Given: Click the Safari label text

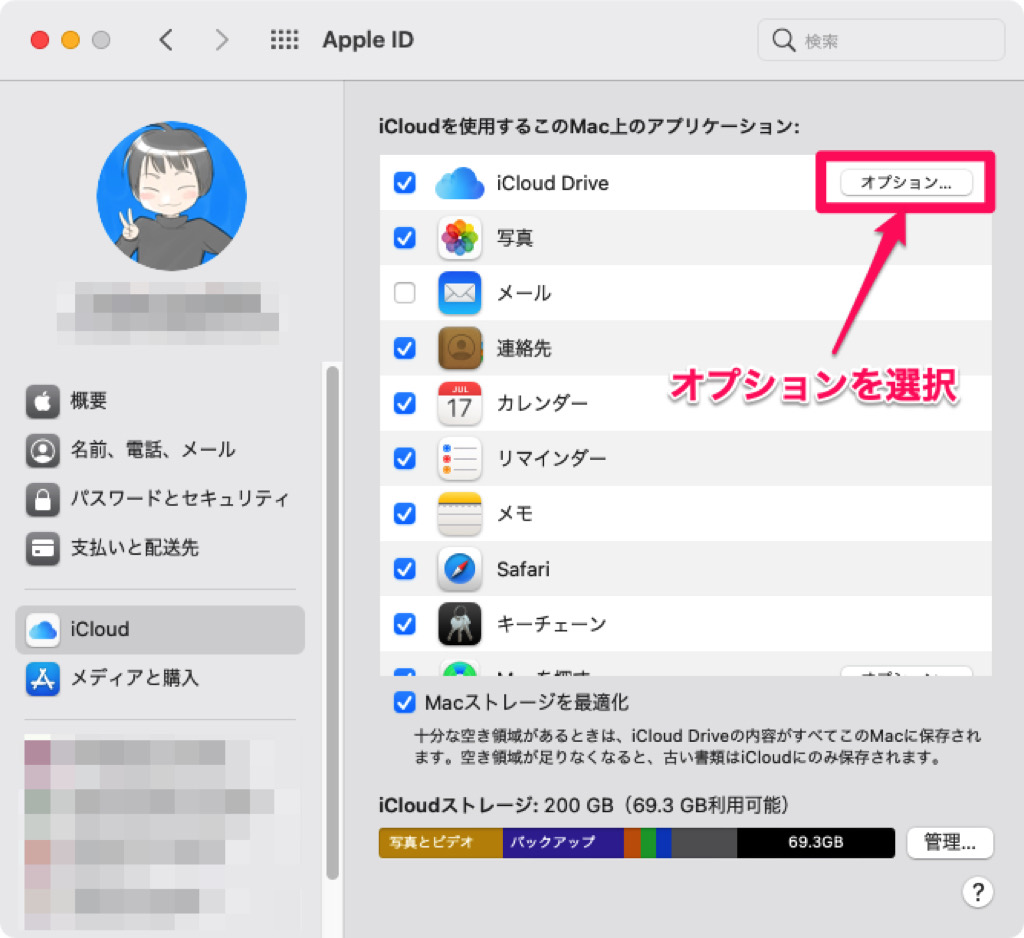Looking at the screenshot, I should (x=523, y=570).
